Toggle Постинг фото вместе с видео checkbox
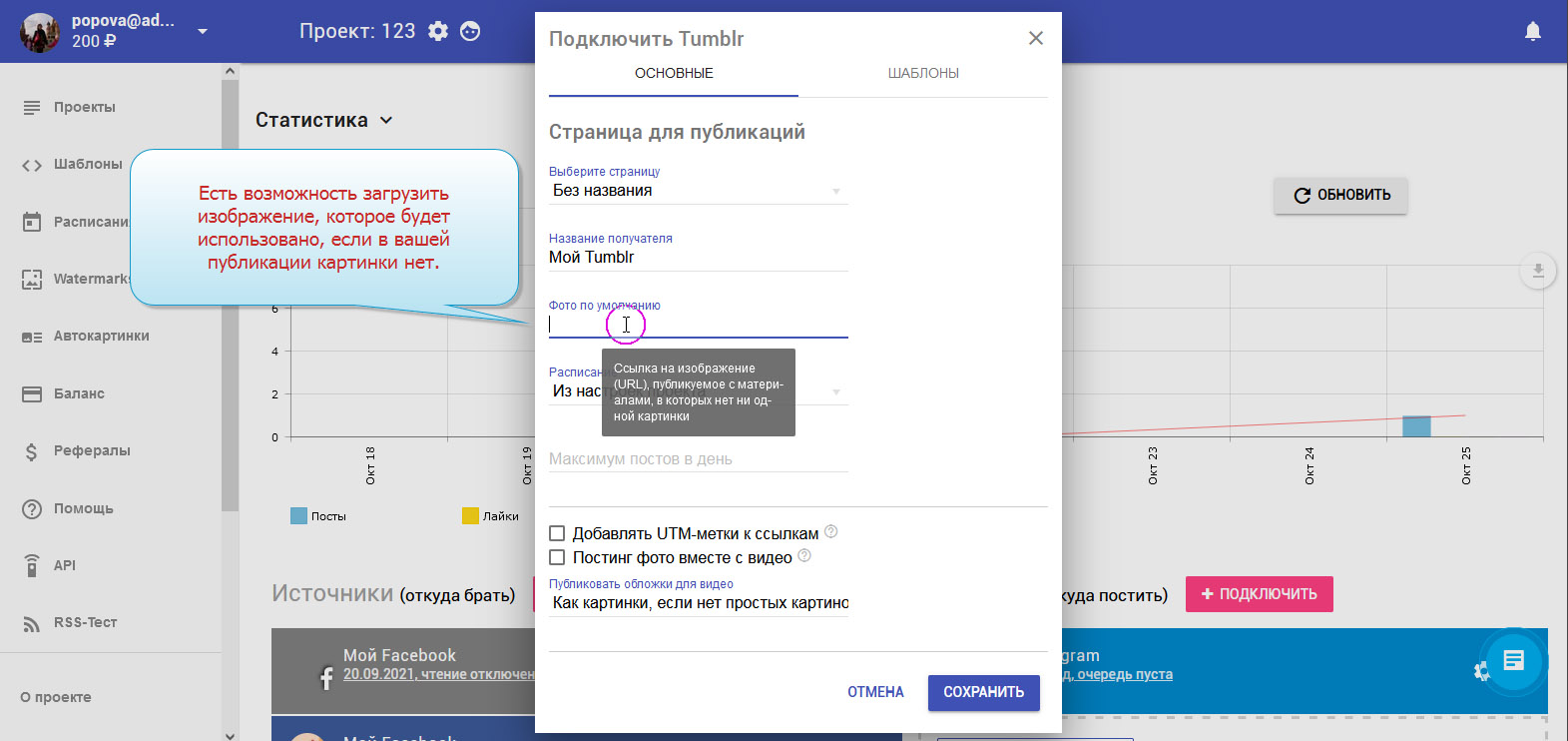 tap(558, 558)
